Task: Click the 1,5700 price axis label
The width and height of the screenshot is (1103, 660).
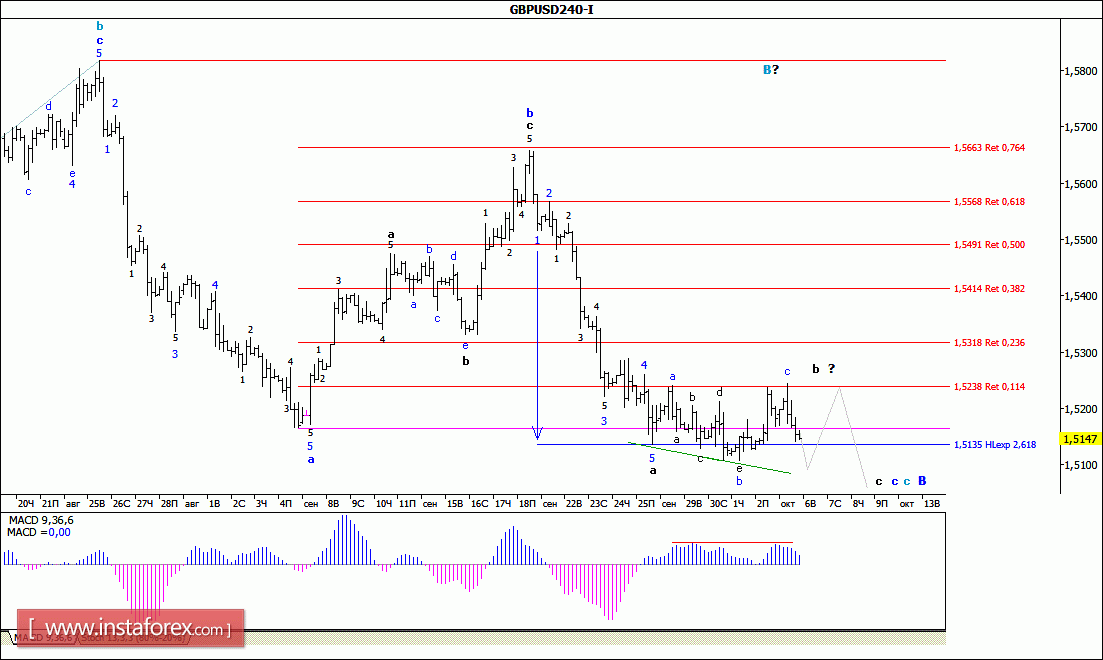Action: [x=1082, y=127]
